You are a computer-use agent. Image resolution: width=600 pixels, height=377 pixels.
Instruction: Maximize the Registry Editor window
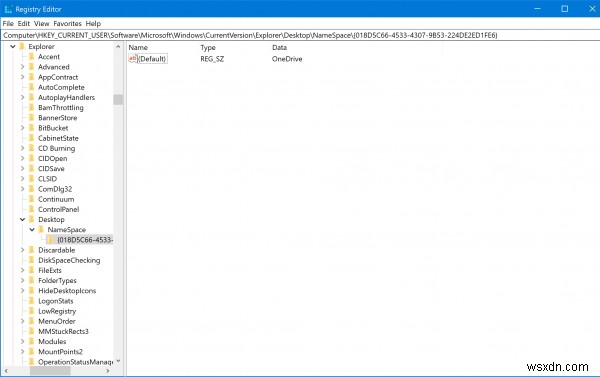point(564,9)
